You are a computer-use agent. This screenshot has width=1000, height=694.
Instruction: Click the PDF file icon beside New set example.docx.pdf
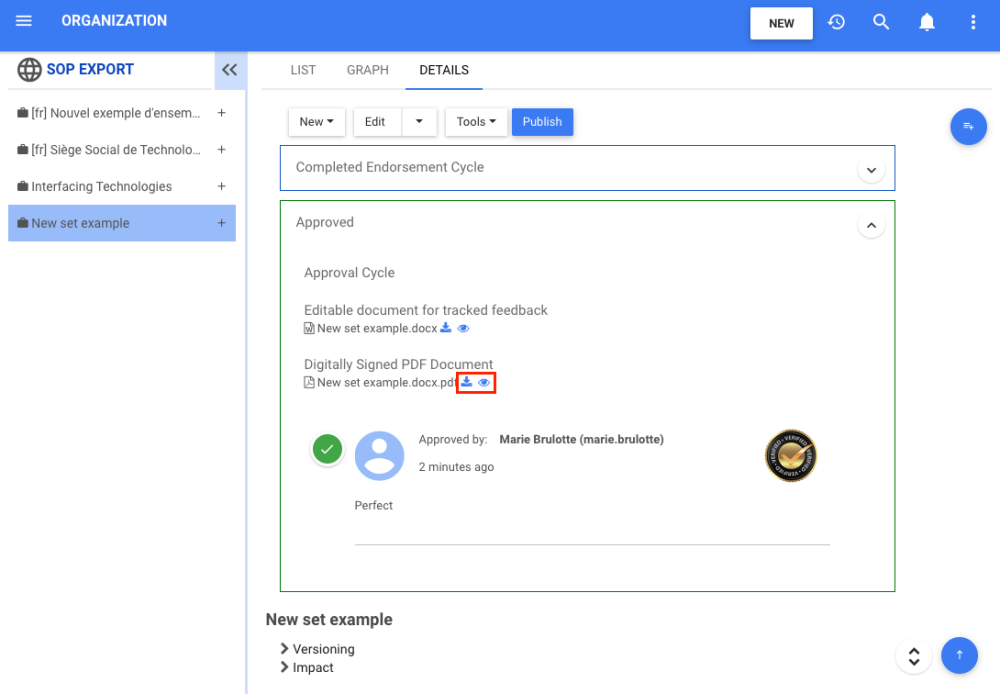[309, 382]
